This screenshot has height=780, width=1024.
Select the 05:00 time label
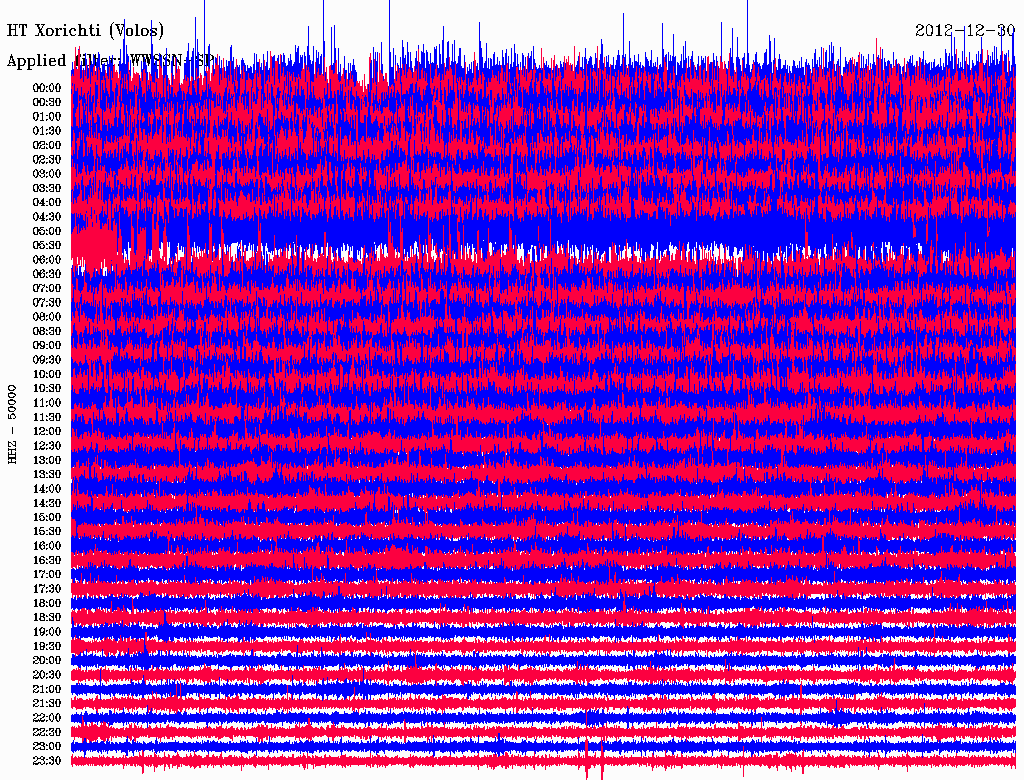click(47, 231)
